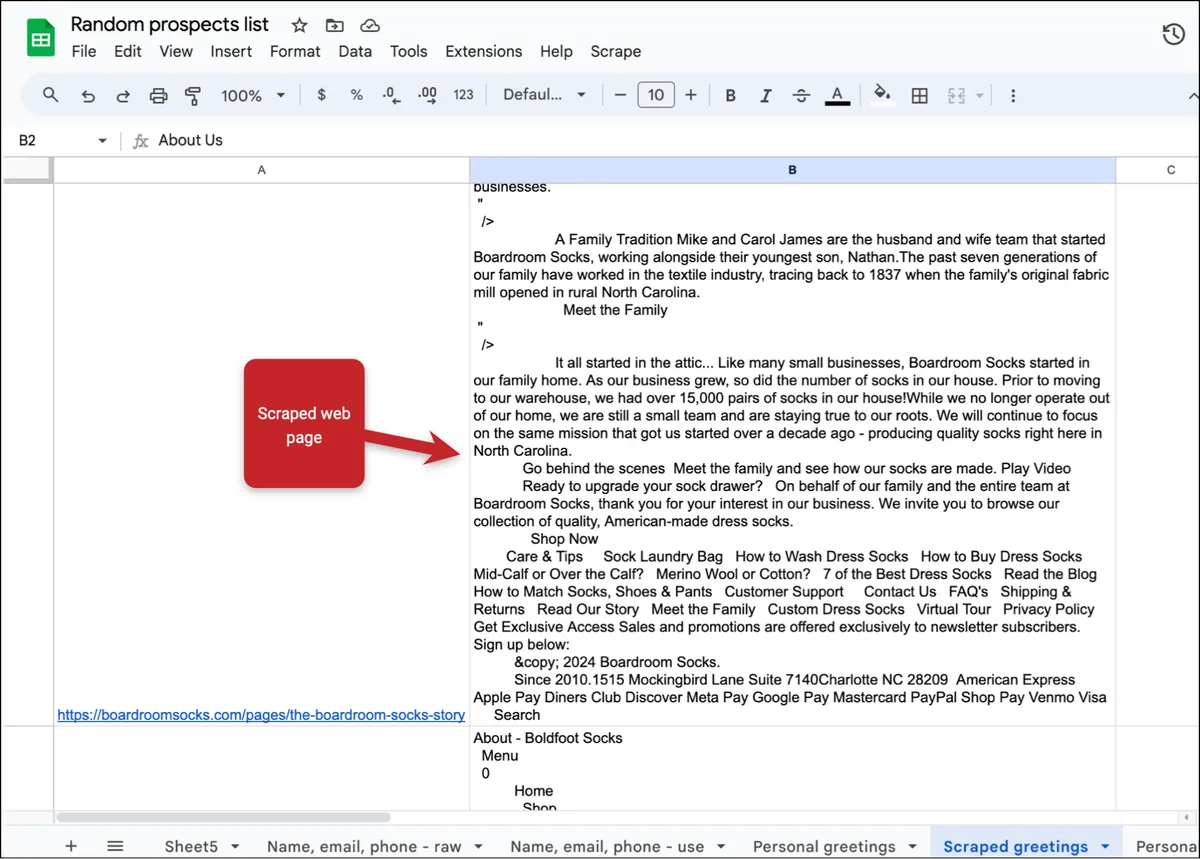Click the font size field showing 10
Viewport: 1200px width, 859px height.
point(656,95)
